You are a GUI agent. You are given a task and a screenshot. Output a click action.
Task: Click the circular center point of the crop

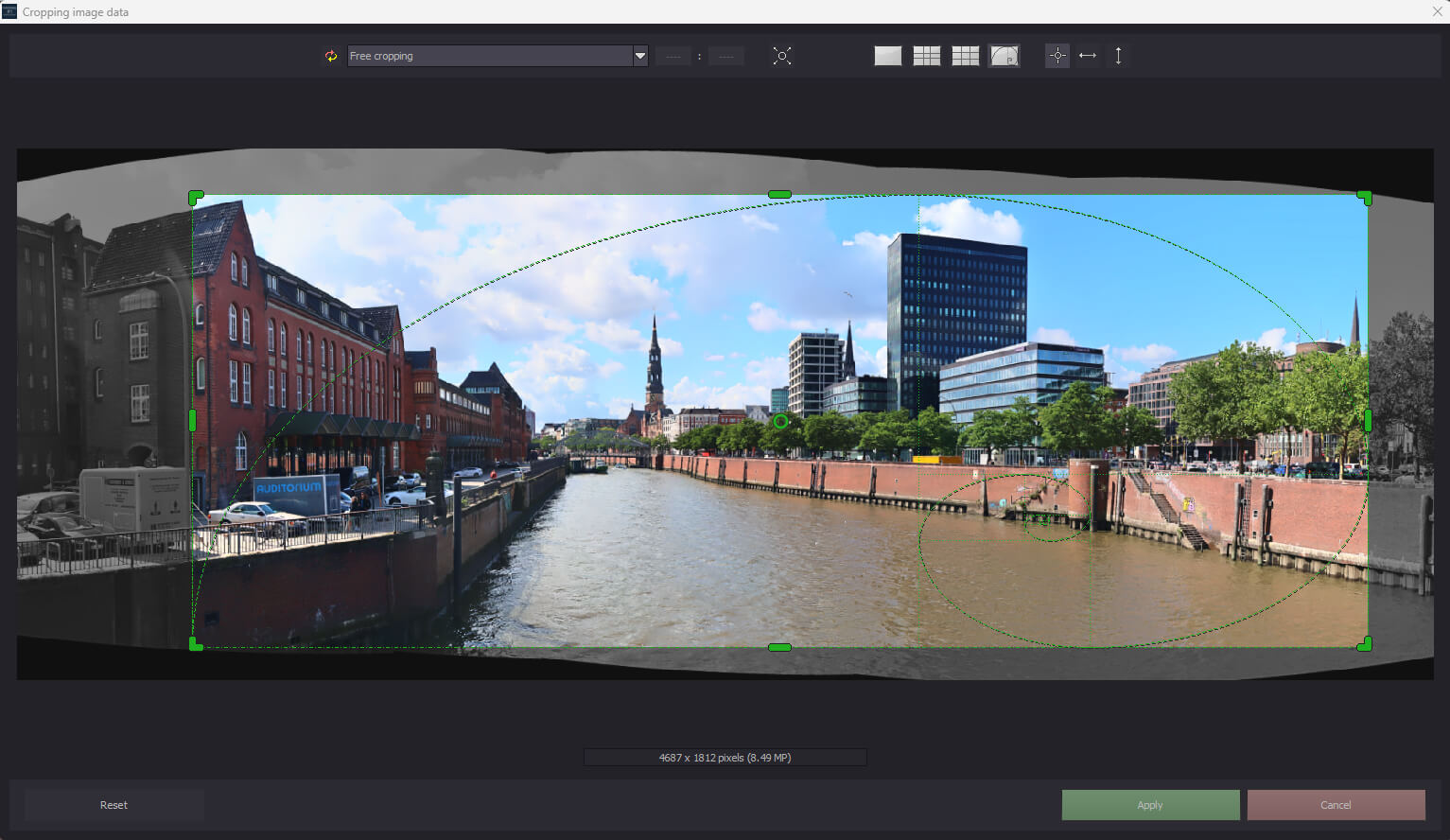780,421
